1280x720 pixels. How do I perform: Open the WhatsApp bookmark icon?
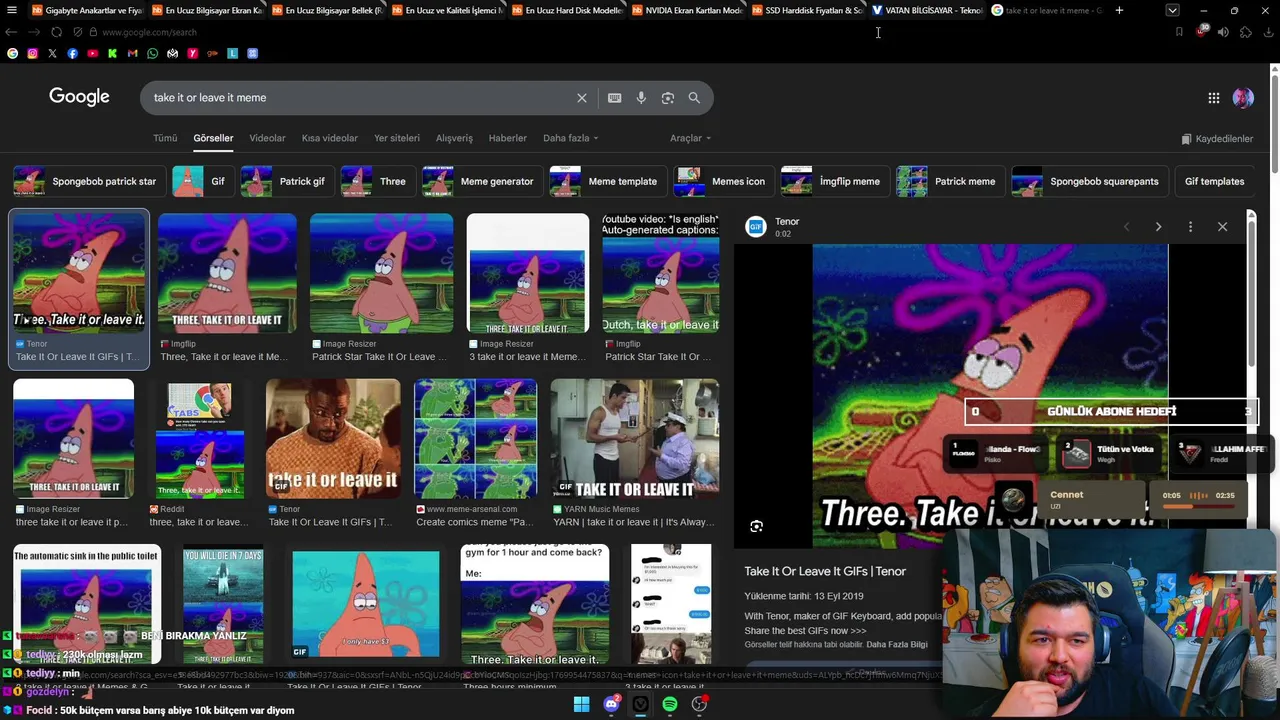(x=152, y=53)
